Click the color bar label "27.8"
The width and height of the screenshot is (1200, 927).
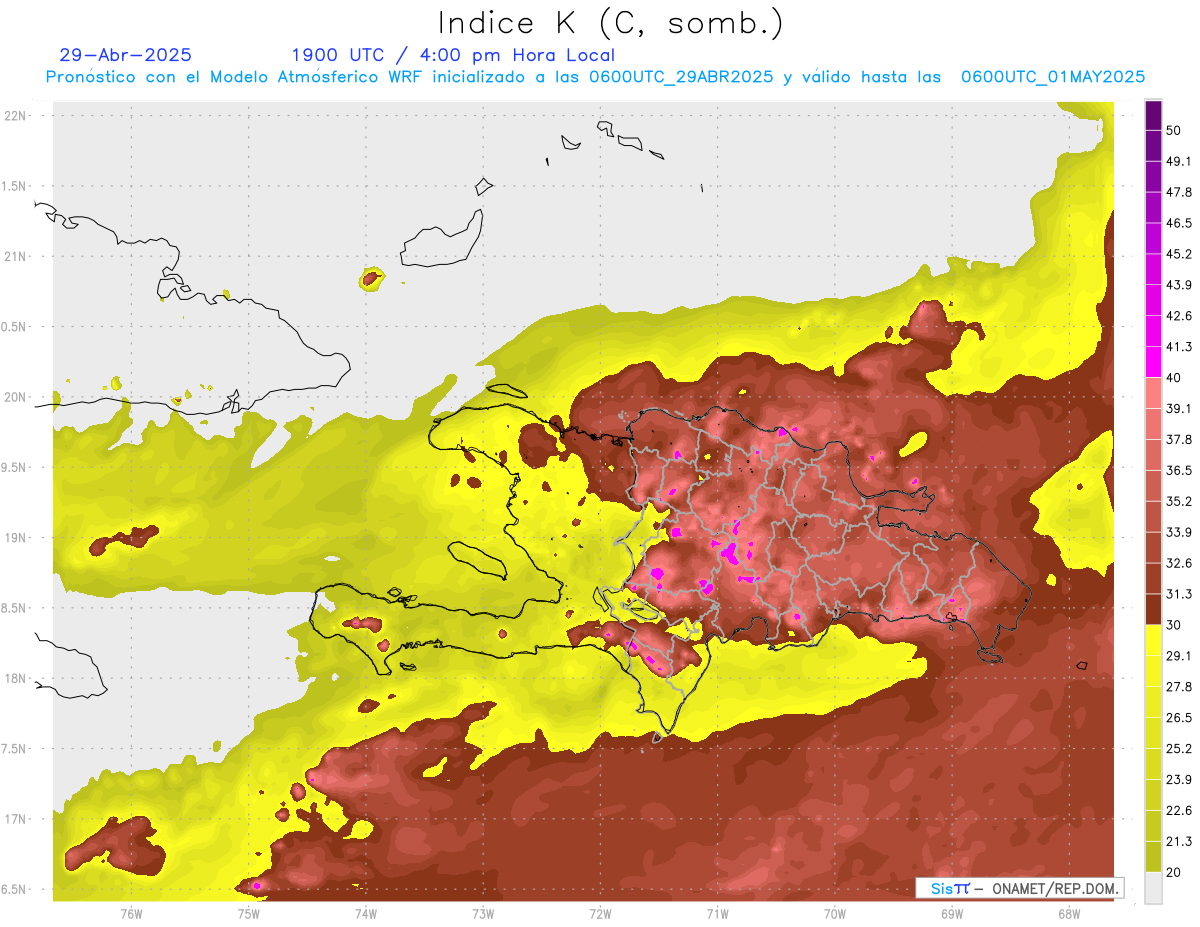pos(1179,687)
